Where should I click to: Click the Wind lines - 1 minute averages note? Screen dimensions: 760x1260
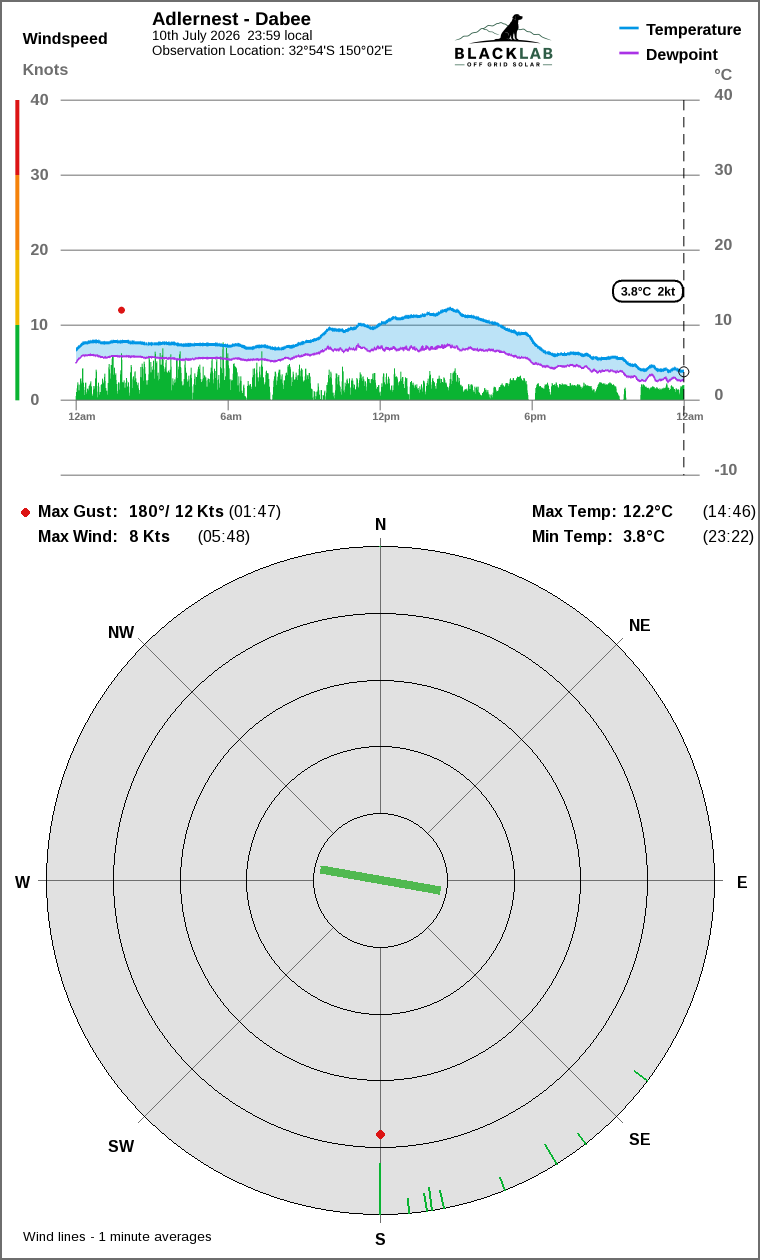[x=117, y=1237]
